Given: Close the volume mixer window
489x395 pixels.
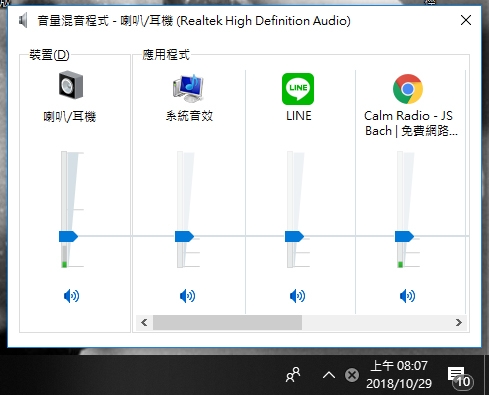Looking at the screenshot, I should point(466,20).
